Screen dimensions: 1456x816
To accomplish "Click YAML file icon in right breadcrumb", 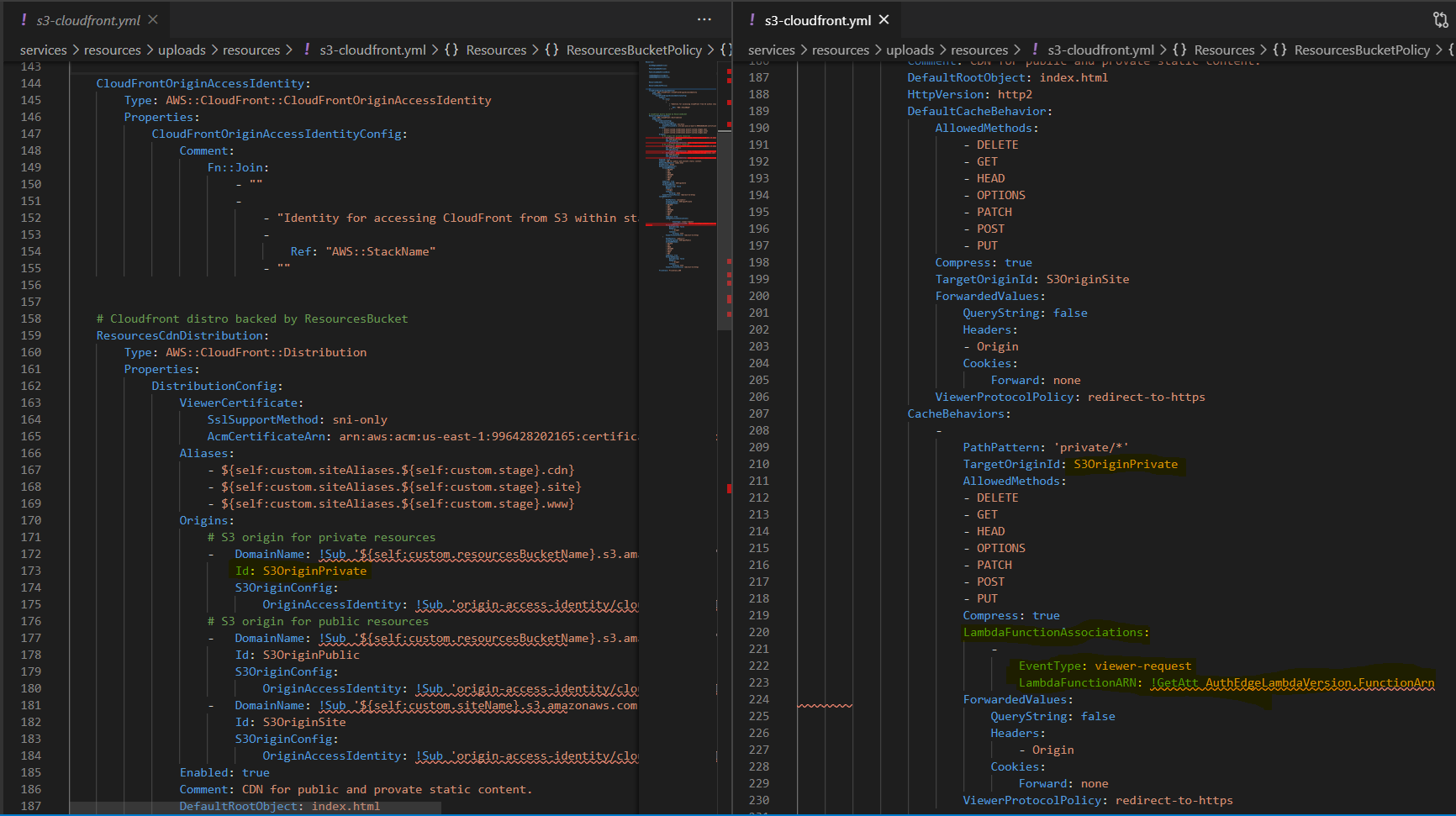I will (x=1035, y=50).
